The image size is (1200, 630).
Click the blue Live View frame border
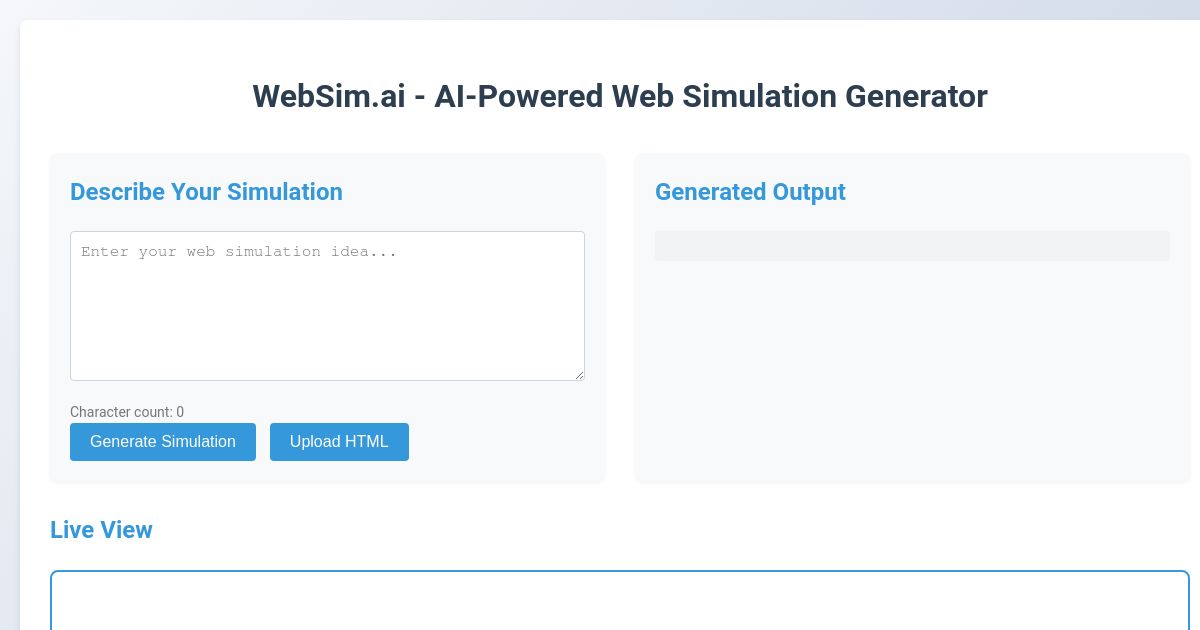pos(619,571)
